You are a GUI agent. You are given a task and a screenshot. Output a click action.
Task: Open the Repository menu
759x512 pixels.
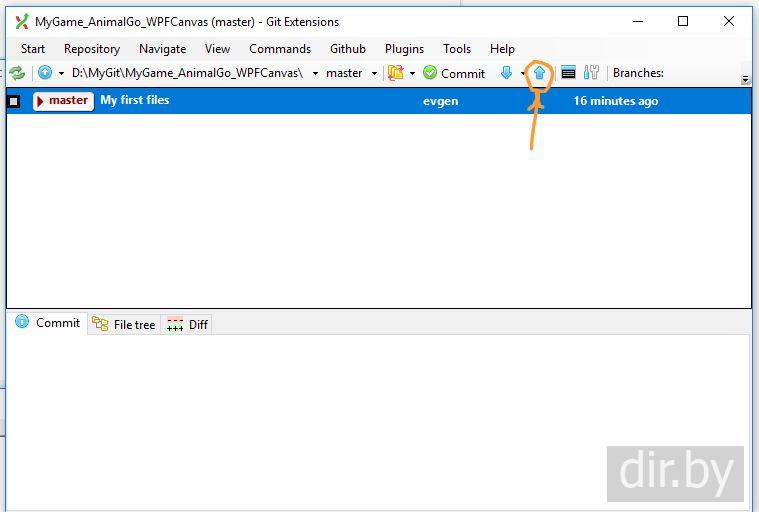coord(91,48)
